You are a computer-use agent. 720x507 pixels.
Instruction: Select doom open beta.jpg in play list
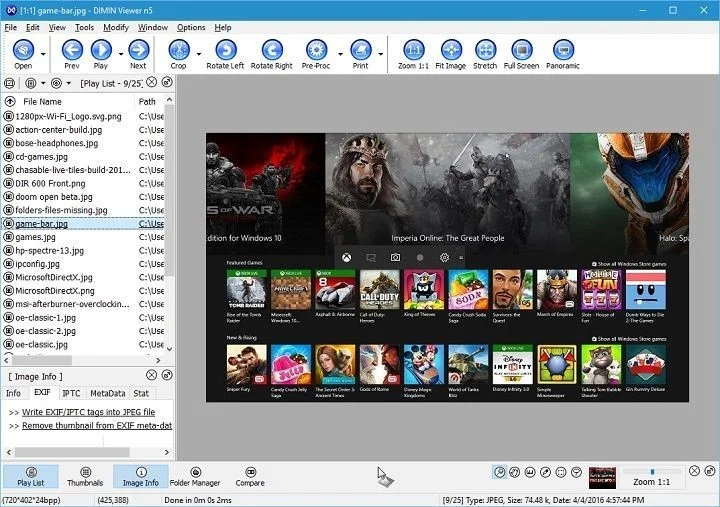coord(83,197)
